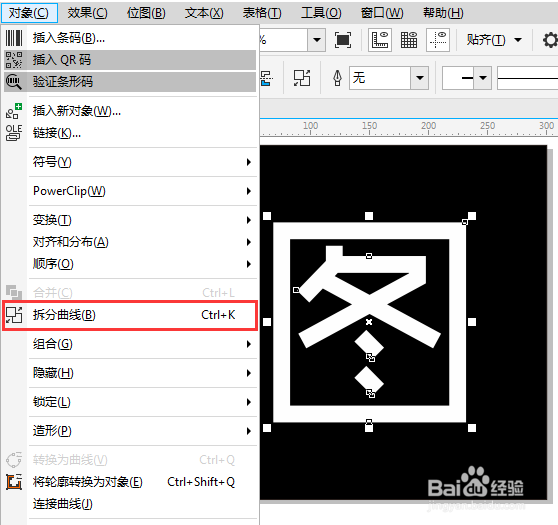This screenshot has width=558, height=525.
Task: Expand the 顺序(O) submenu
Action: pyautogui.click(x=143, y=264)
